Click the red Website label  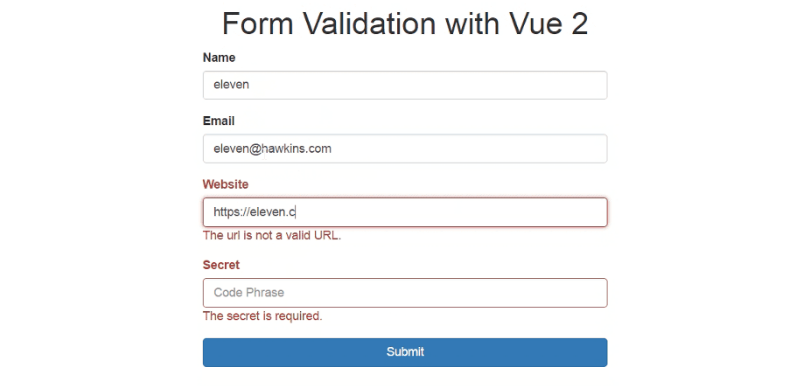(x=225, y=184)
